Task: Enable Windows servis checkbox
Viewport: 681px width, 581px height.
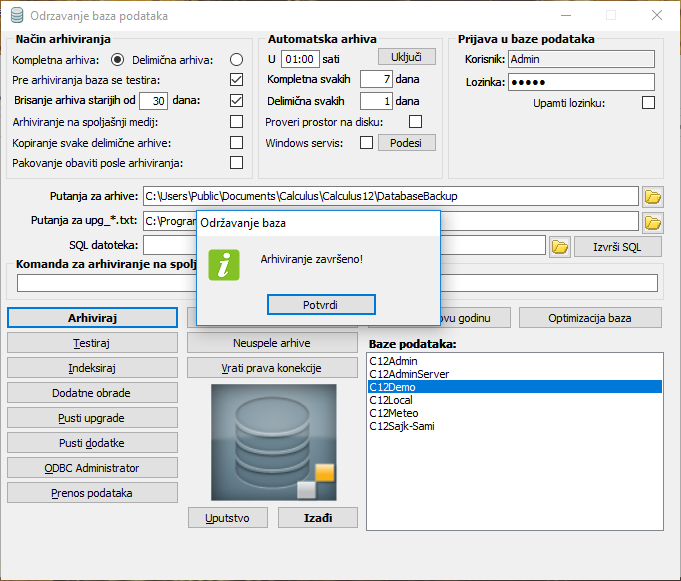Action: (367, 143)
